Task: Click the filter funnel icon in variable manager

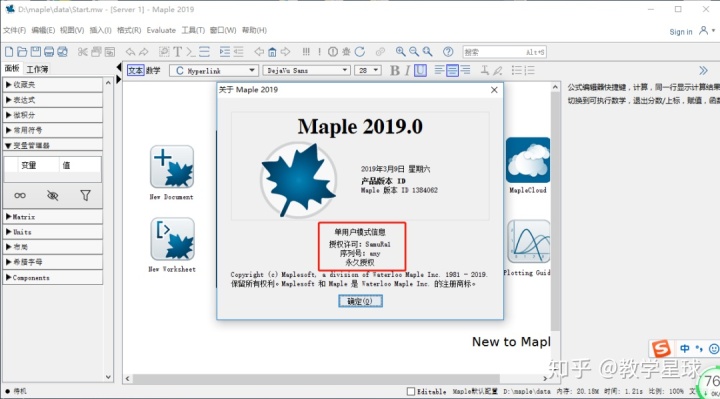Action: (x=85, y=196)
